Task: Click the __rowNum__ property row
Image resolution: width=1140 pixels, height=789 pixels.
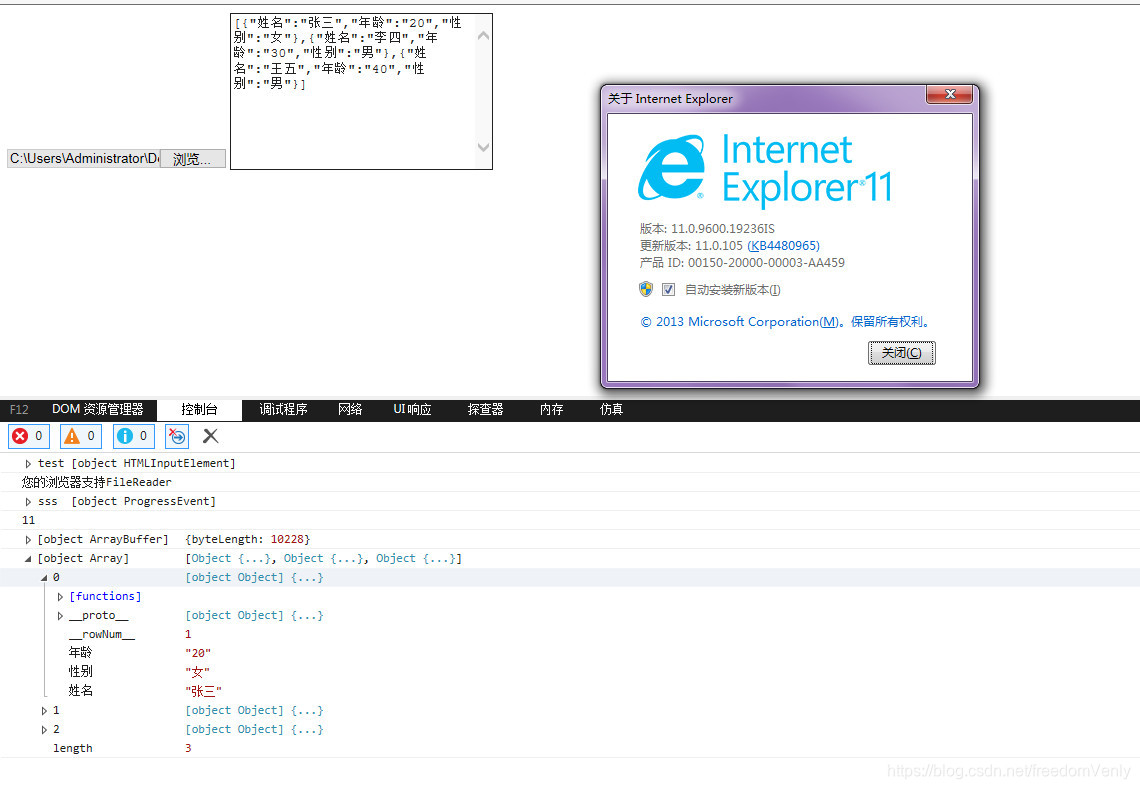Action: (570, 634)
